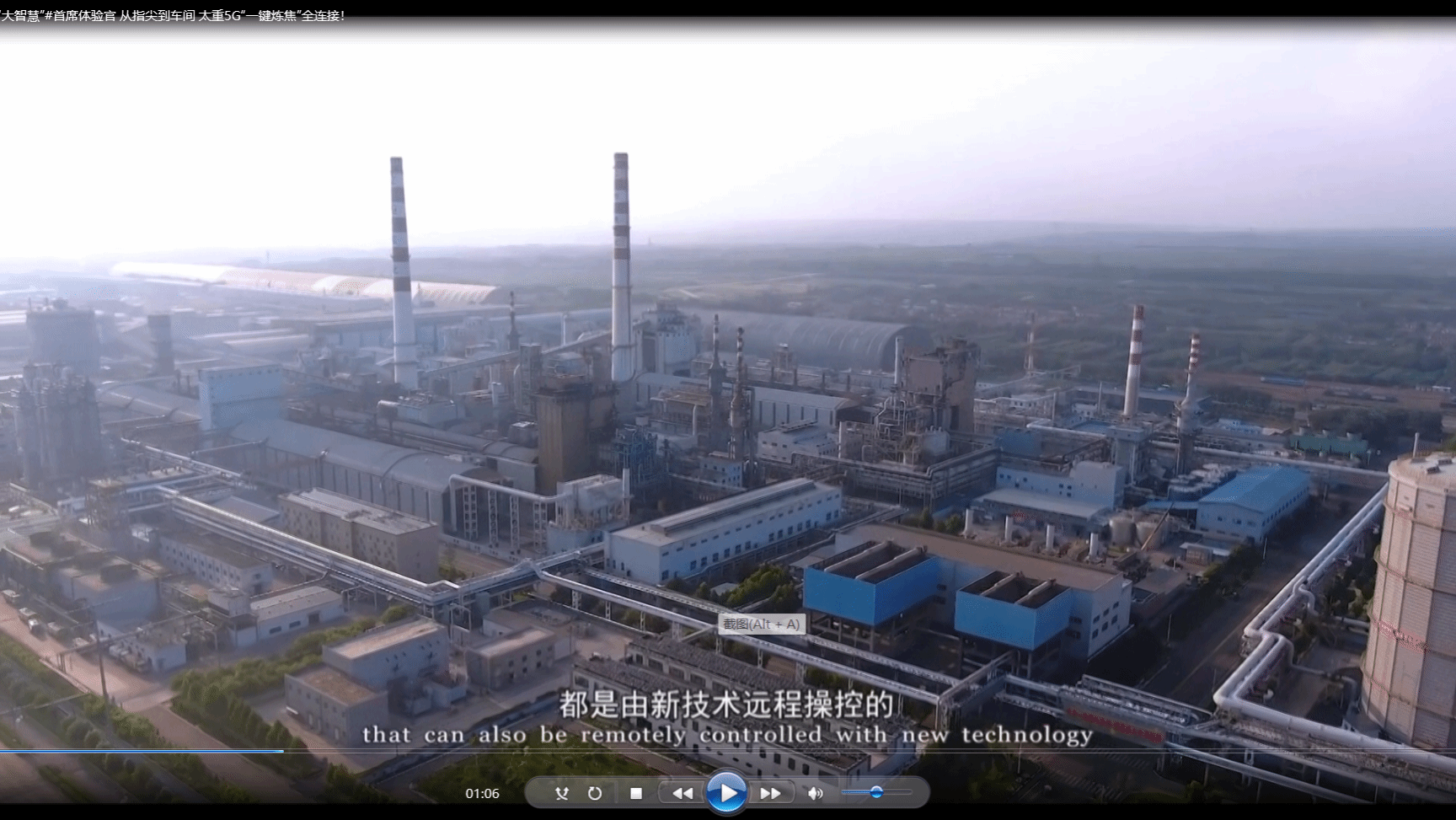Click the screenshot (Alt + A) tooltip
1456x820 pixels.
(x=761, y=624)
